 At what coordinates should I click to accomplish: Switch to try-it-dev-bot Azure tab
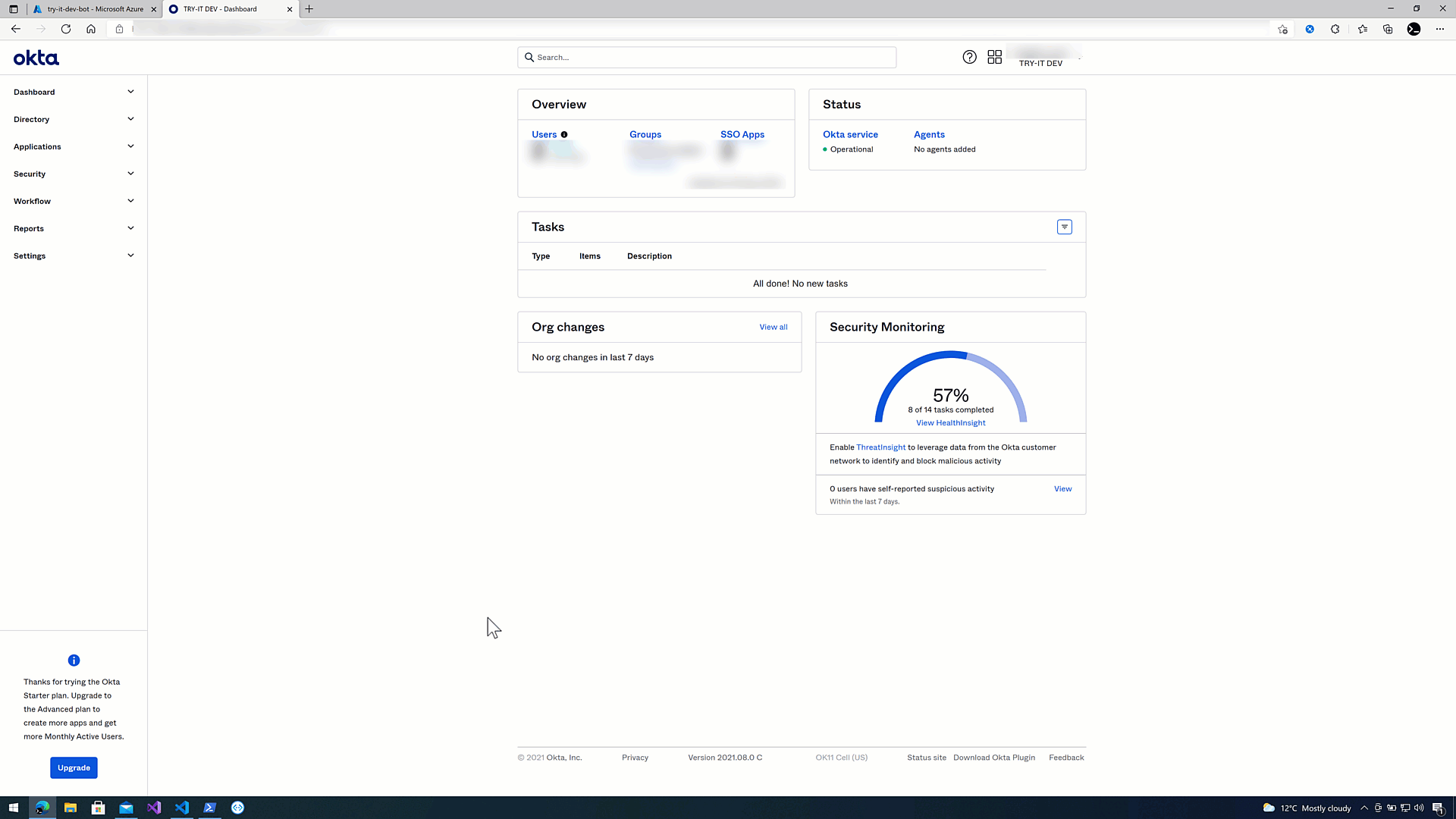[x=95, y=9]
